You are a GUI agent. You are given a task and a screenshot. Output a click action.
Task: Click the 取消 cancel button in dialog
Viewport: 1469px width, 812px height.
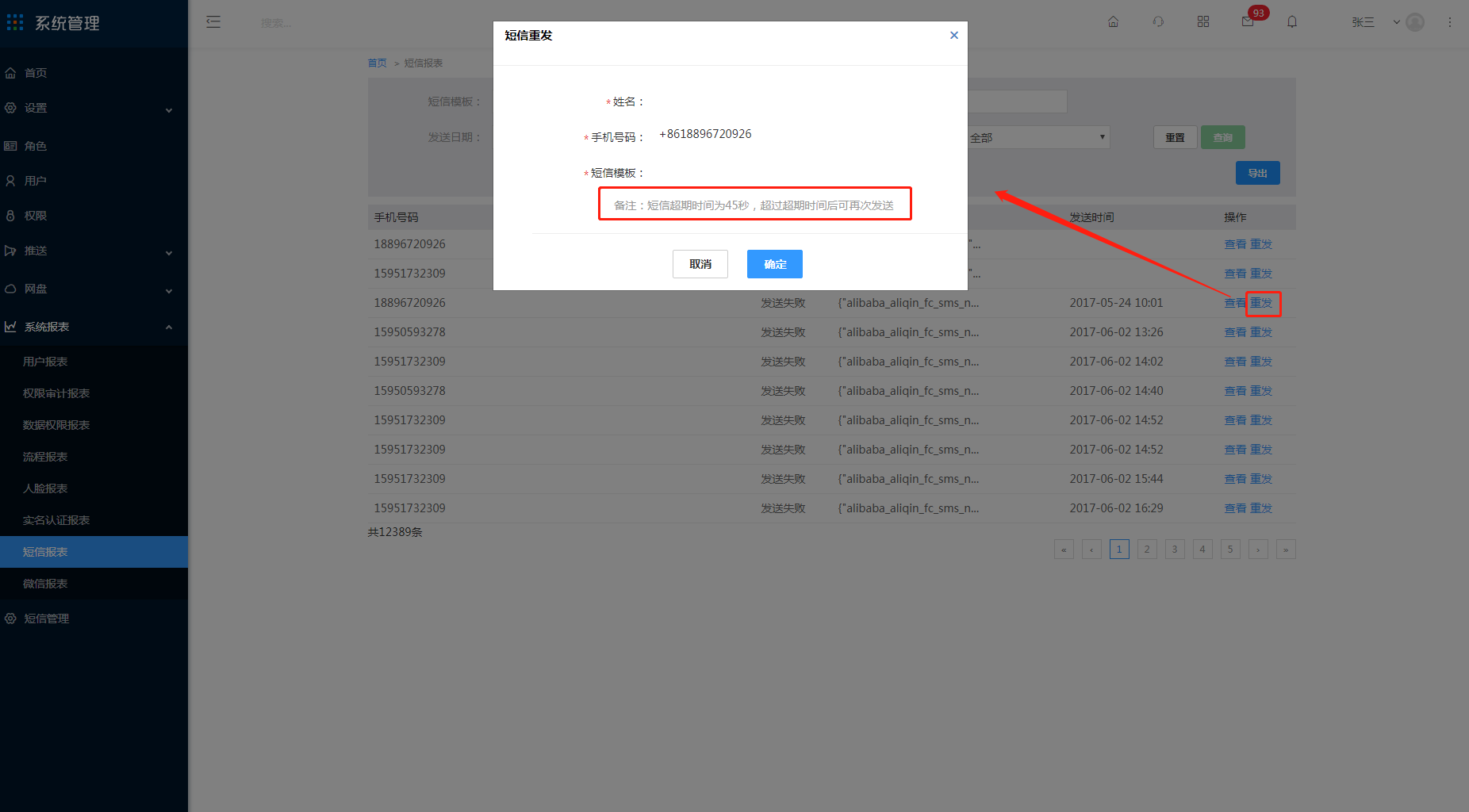pyautogui.click(x=700, y=264)
